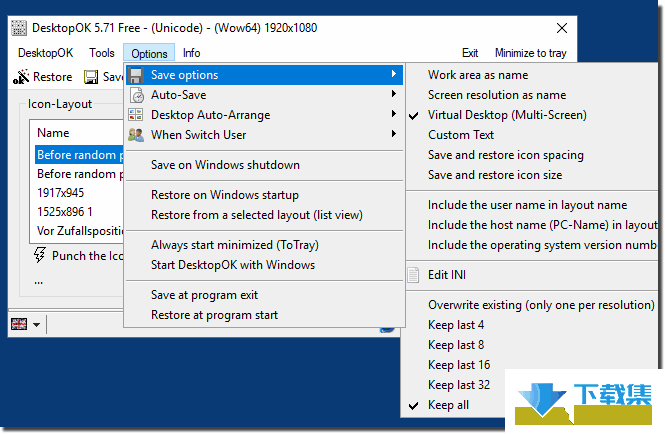Image resolution: width=665 pixels, height=434 pixels.
Task: Choose Save on Windows shutdown
Action: (225, 165)
